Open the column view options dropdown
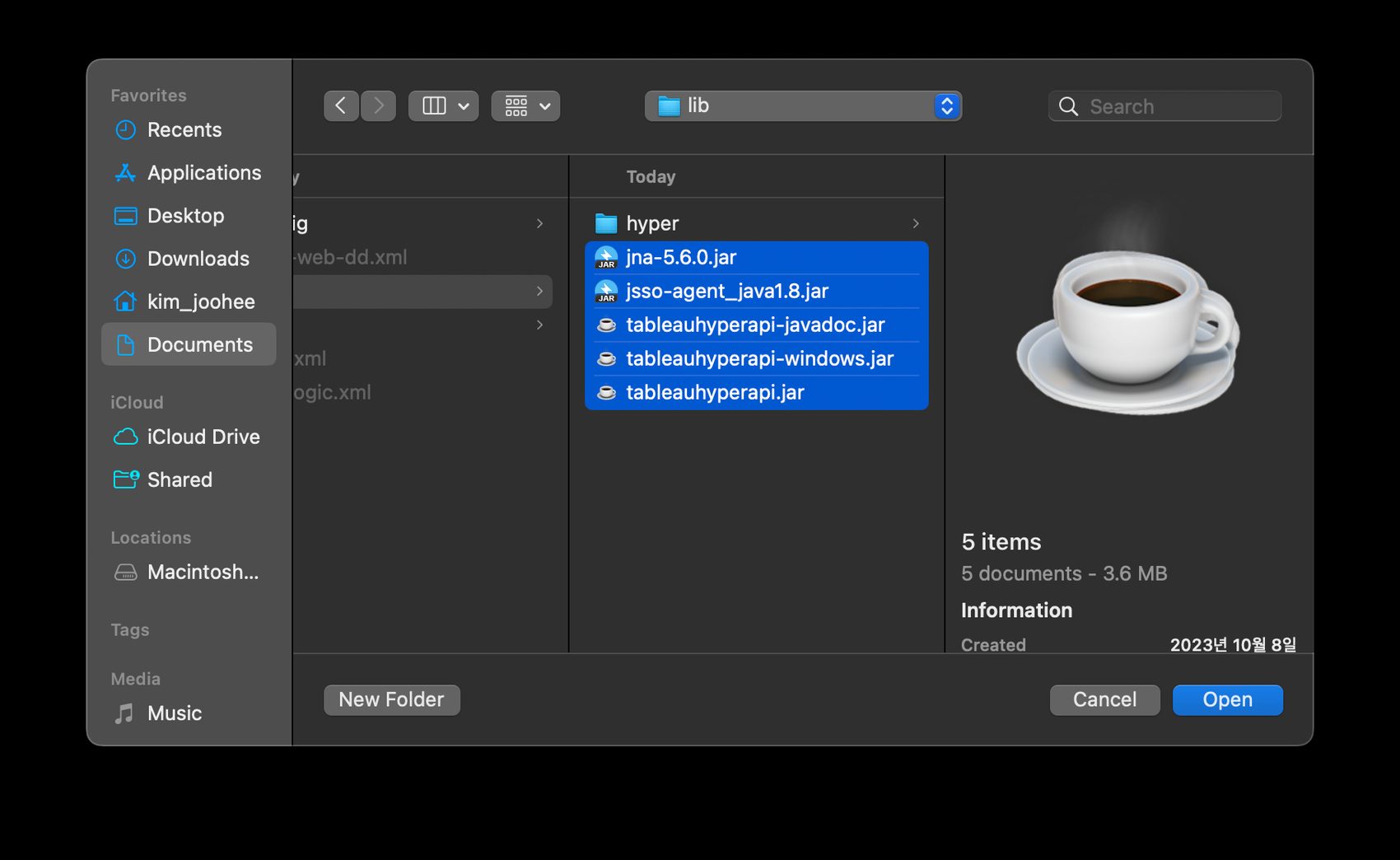This screenshot has height=860, width=1400. [x=444, y=106]
